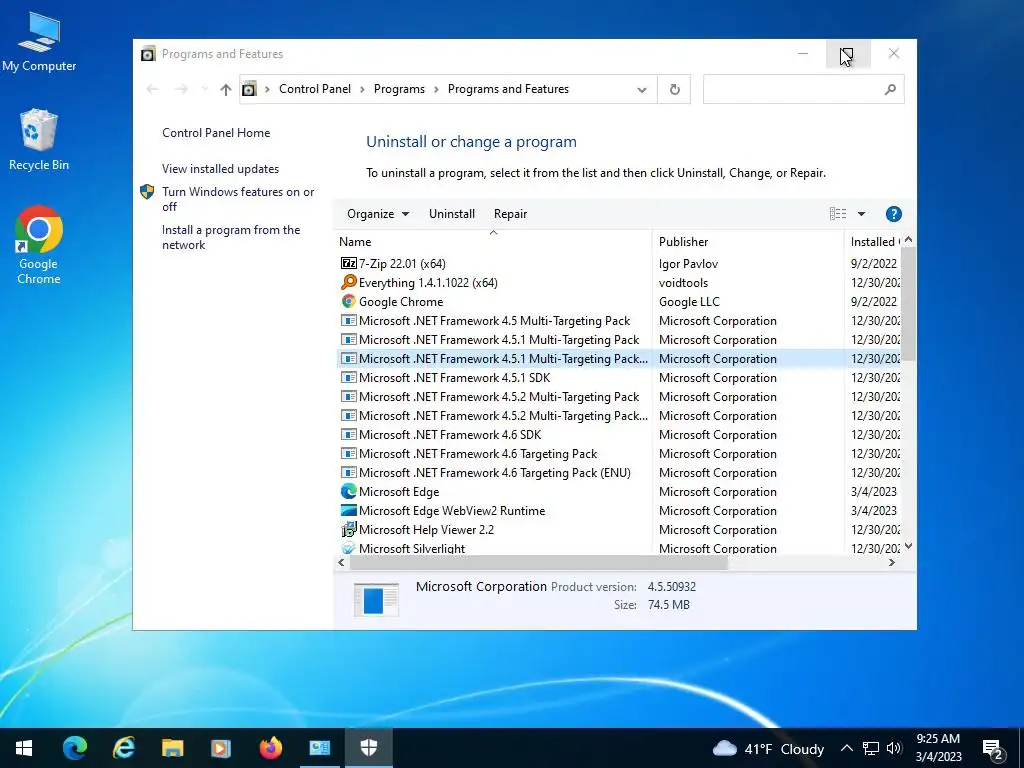Launch Microsoft Edge from the taskbar
The width and height of the screenshot is (1024, 768).
pyautogui.click(x=74, y=748)
